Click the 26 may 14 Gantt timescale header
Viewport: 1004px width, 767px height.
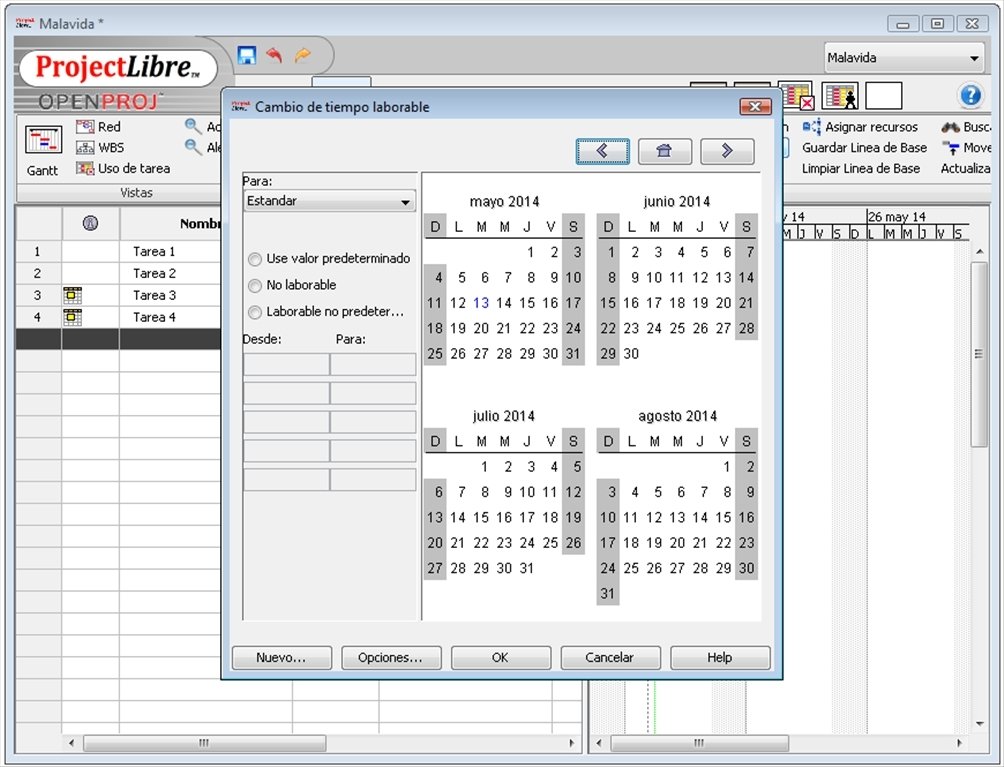click(x=896, y=216)
